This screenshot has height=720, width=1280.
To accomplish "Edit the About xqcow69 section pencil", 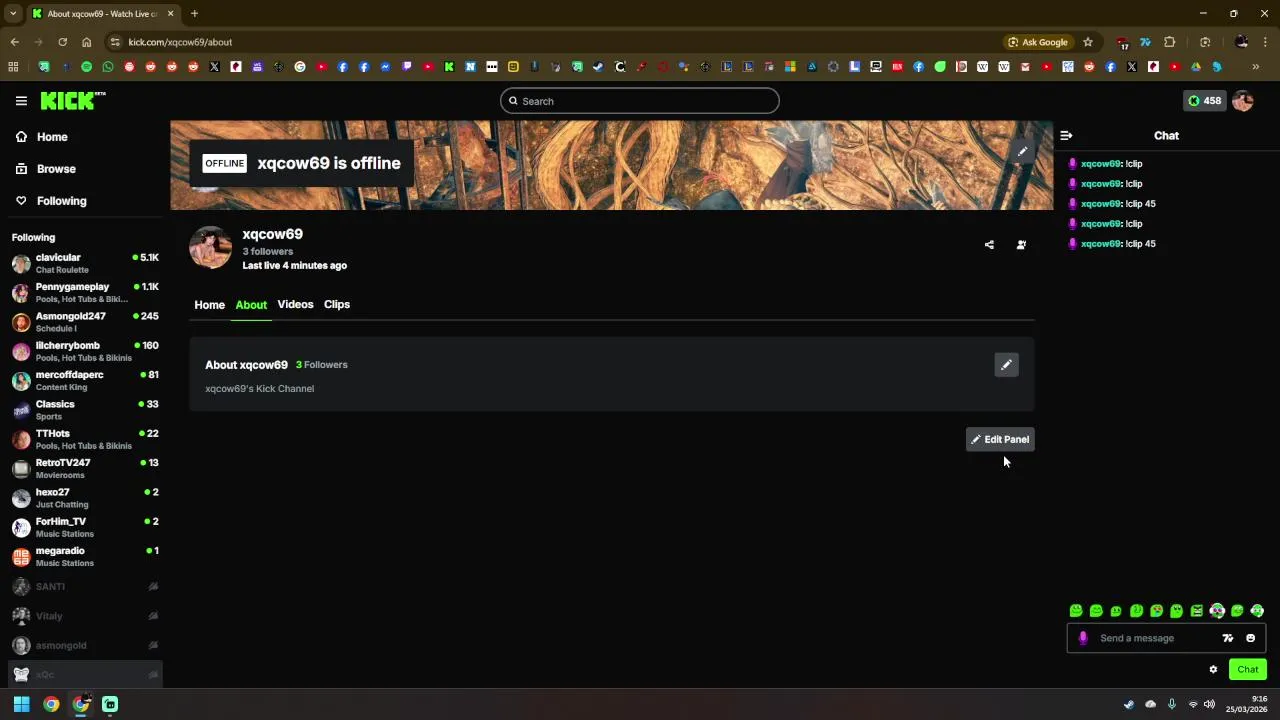I will tap(1006, 365).
